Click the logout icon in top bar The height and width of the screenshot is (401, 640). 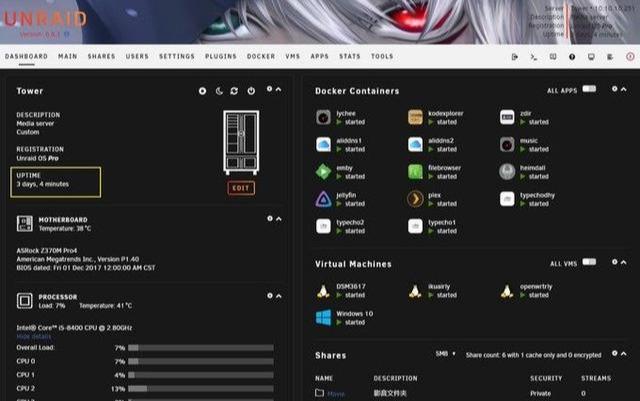click(x=515, y=57)
